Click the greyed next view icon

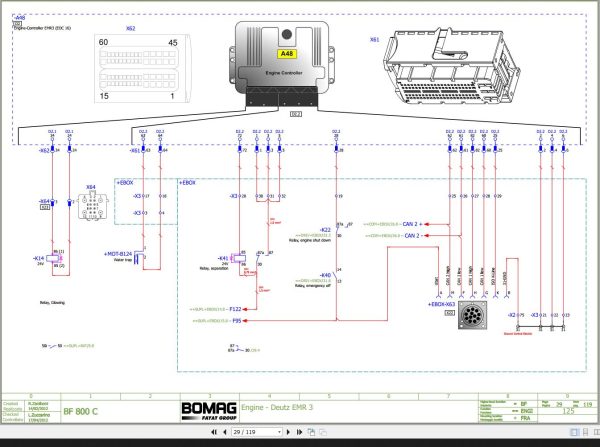click(x=323, y=432)
